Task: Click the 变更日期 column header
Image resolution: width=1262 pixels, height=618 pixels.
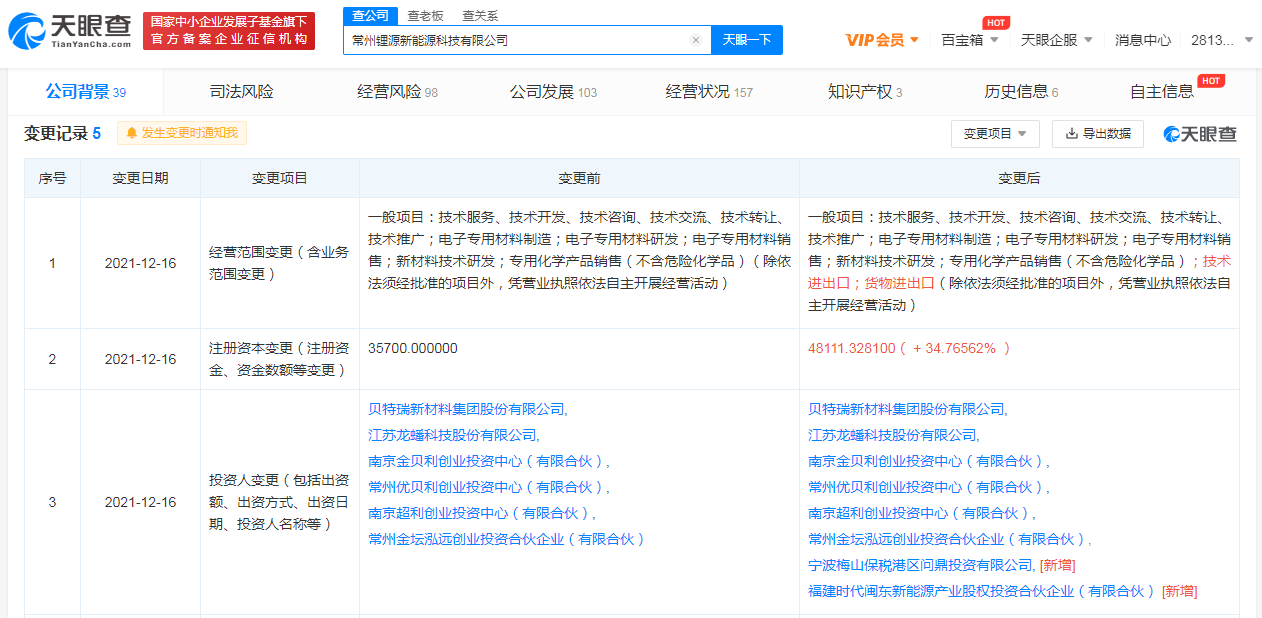Action: pyautogui.click(x=140, y=178)
